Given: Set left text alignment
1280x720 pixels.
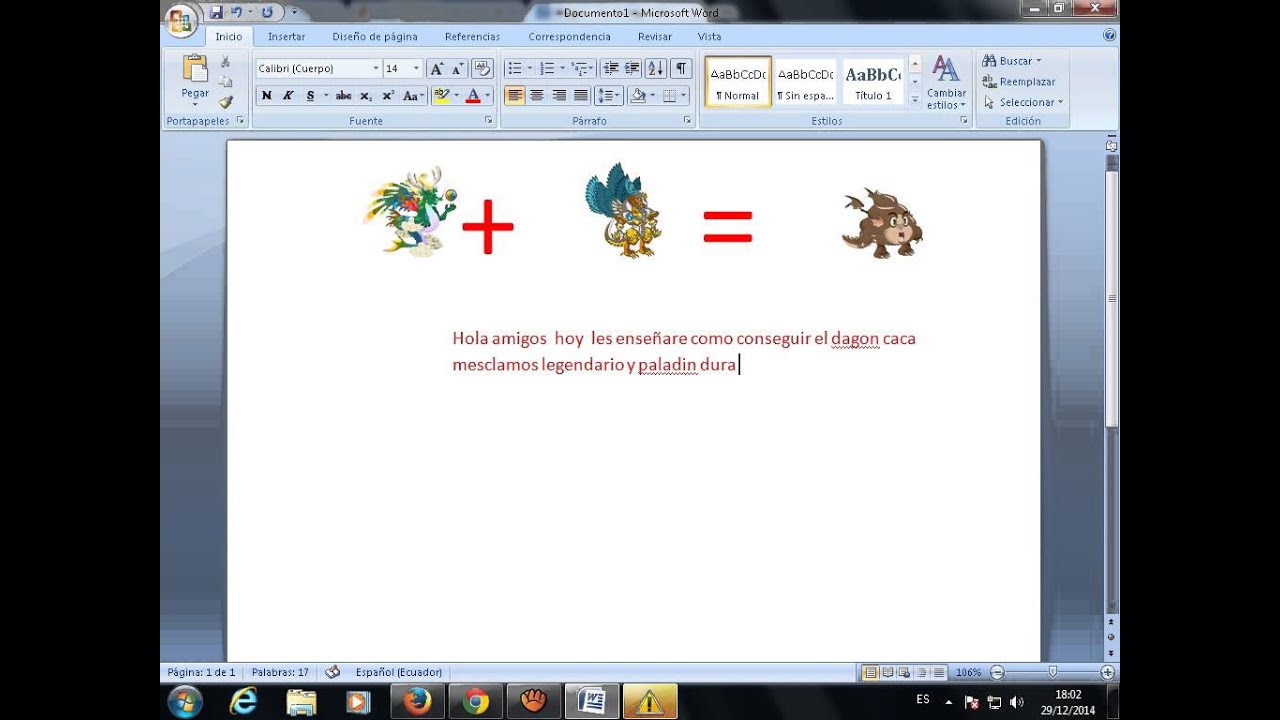Looking at the screenshot, I should pyautogui.click(x=515, y=96).
